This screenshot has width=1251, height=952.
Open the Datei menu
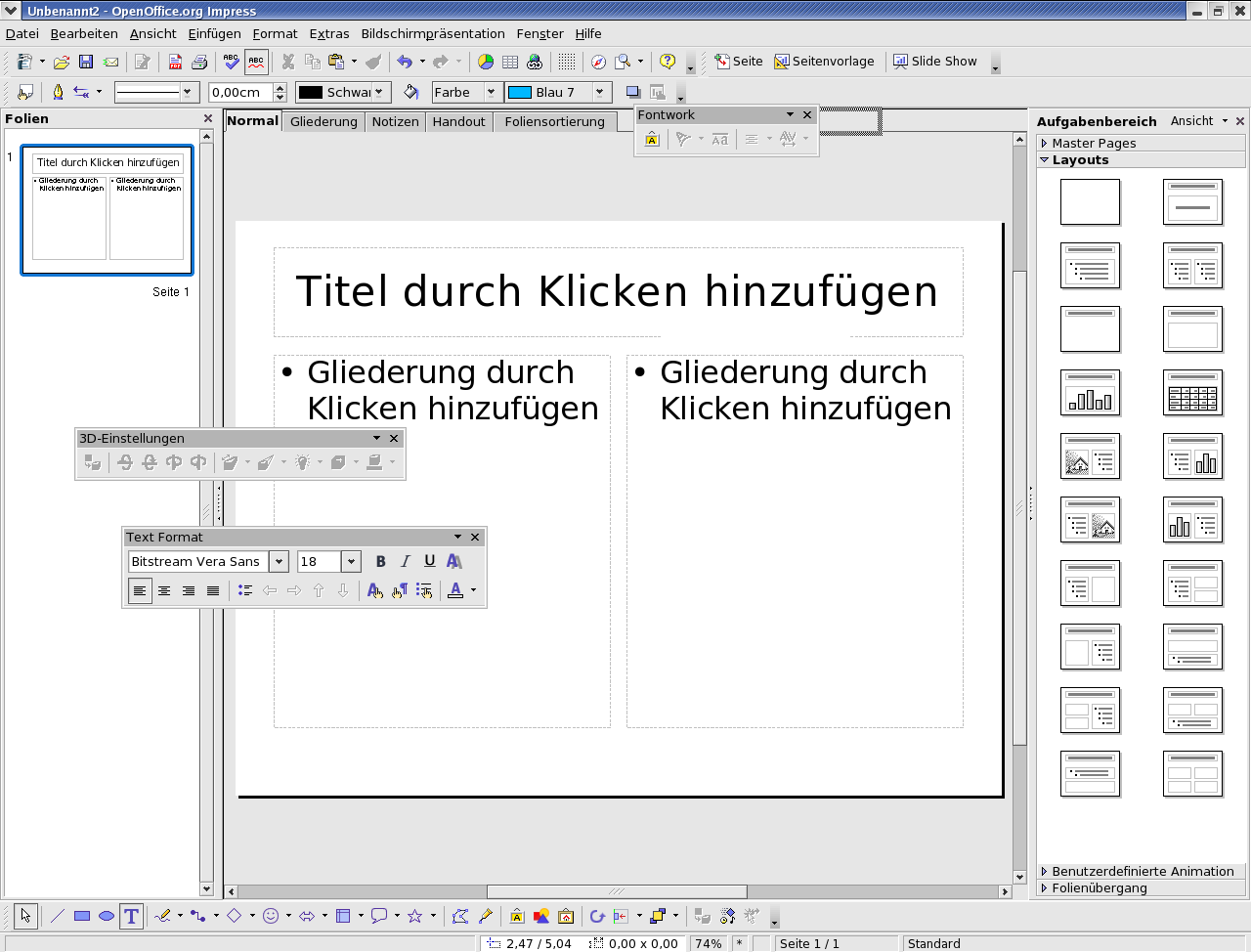[22, 33]
